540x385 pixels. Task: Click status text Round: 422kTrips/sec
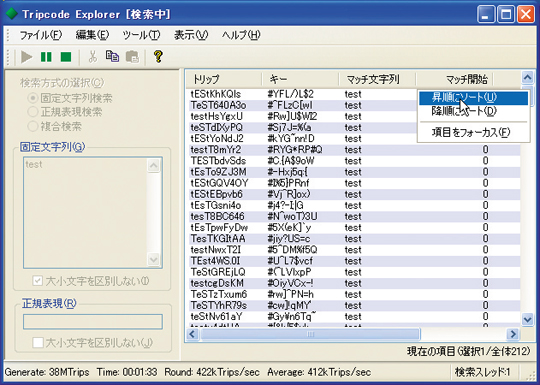click(x=212, y=372)
